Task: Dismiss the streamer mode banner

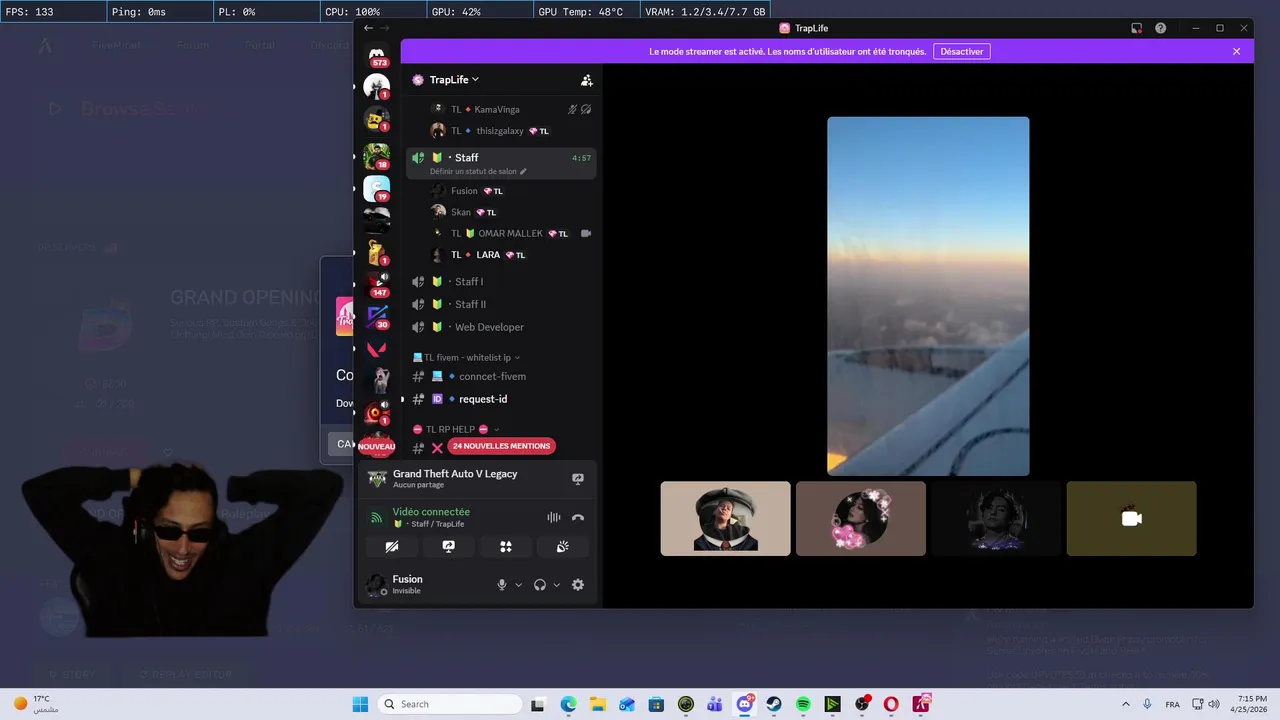Action: [1236, 51]
